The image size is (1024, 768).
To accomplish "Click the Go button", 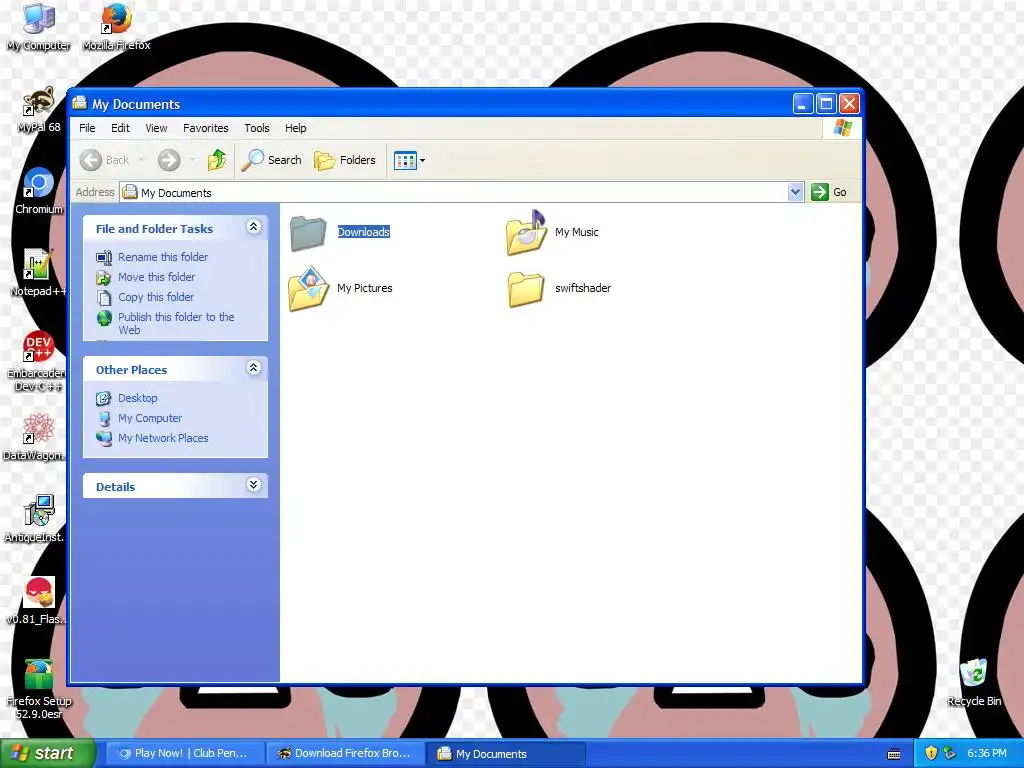I will point(829,192).
